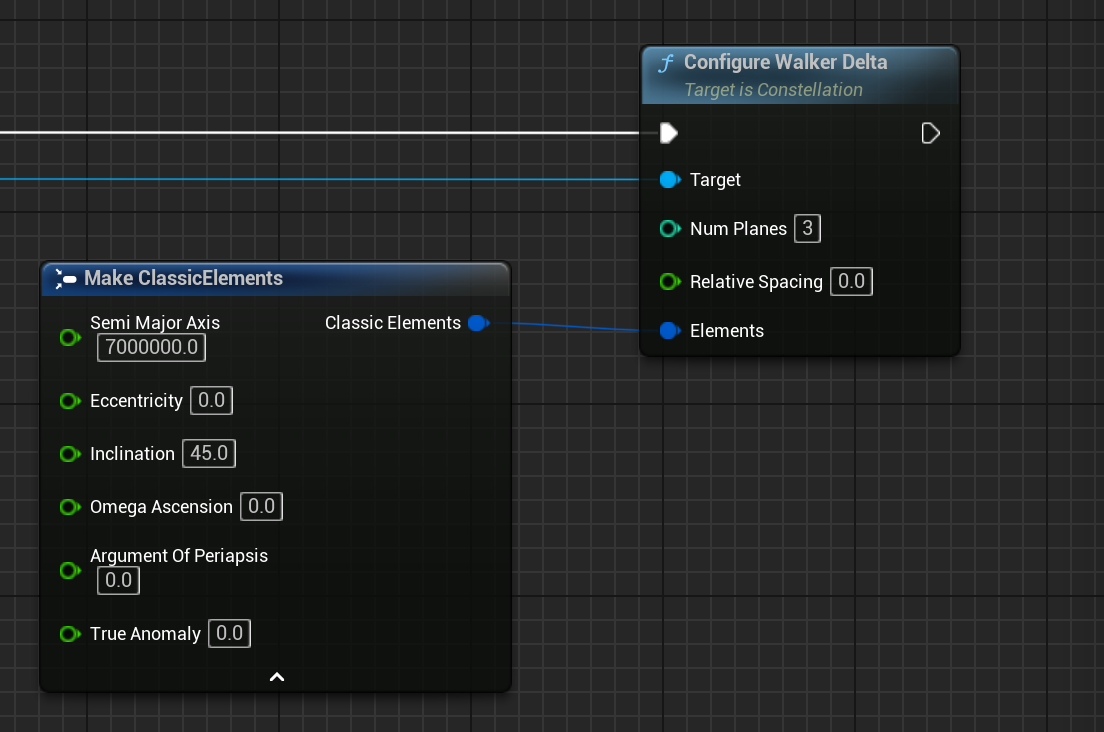Click the execution output pin on Configure Walker Delta
The height and width of the screenshot is (732, 1104).
(930, 133)
